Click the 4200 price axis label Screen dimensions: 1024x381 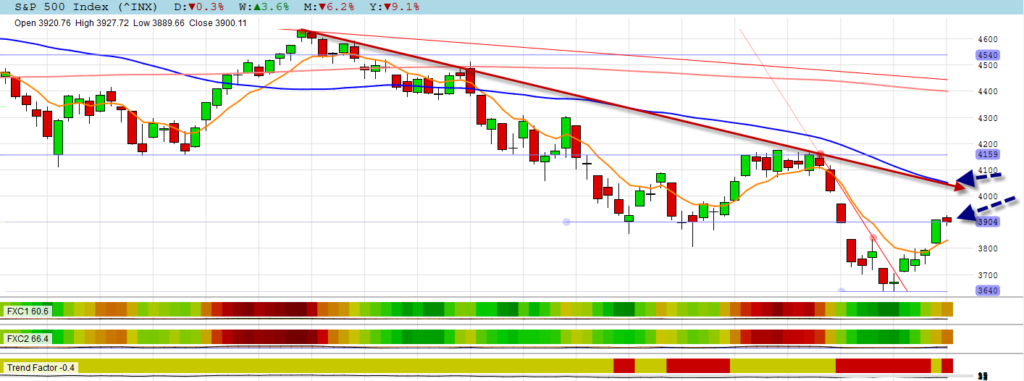987,144
